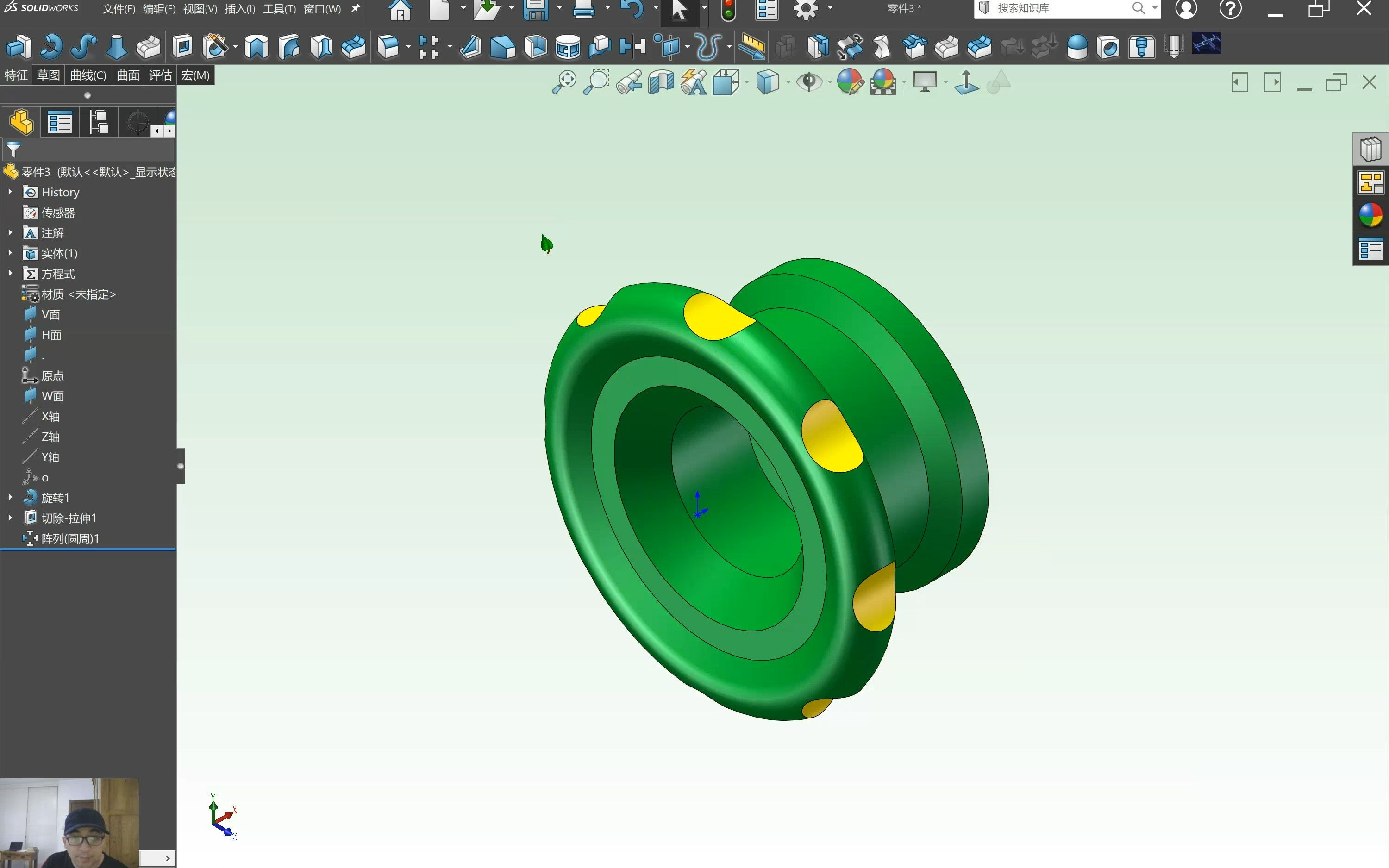Expand the History tree node
This screenshot has height=868, width=1389.
point(10,192)
